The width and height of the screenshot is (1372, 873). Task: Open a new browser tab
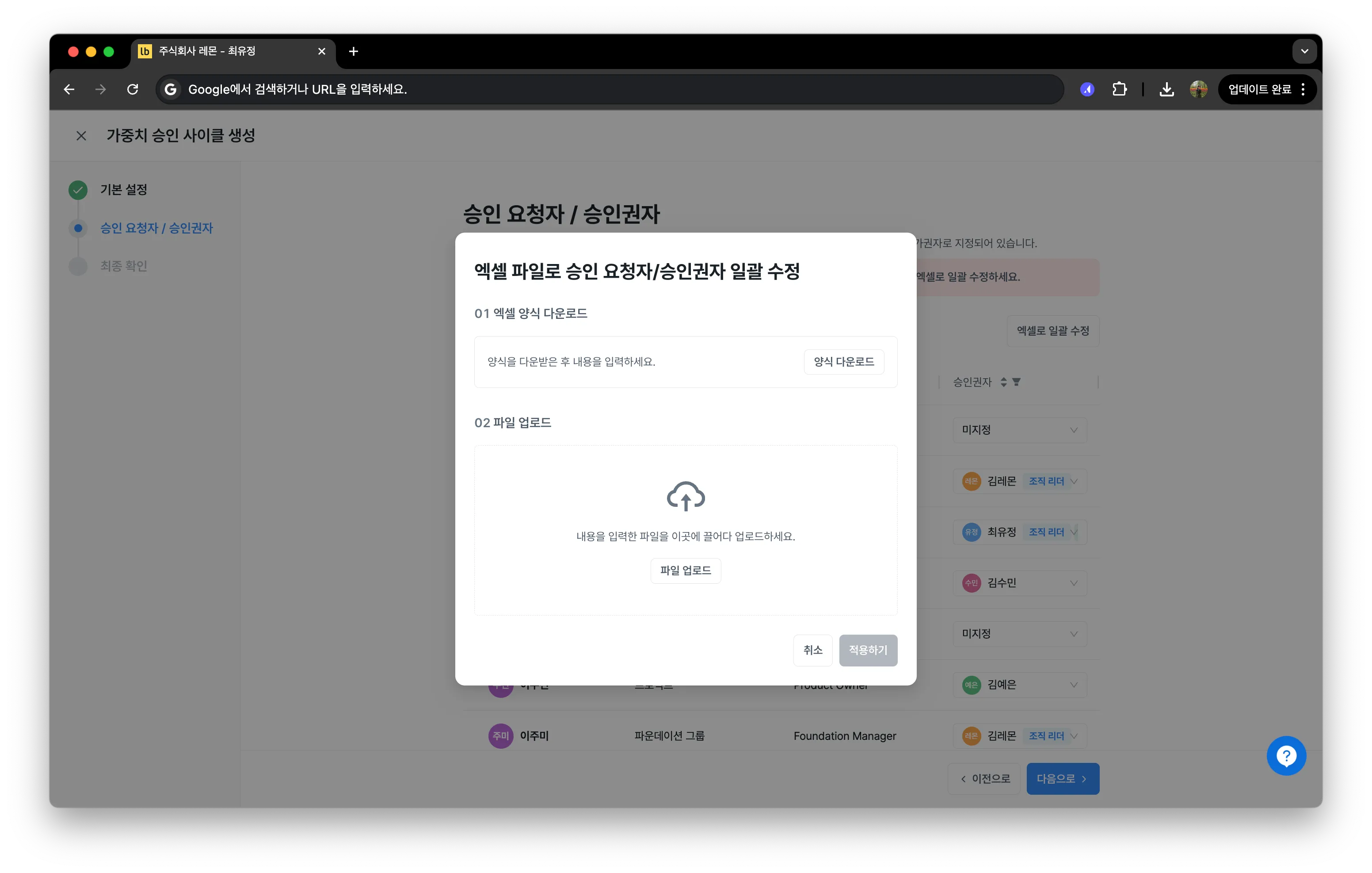tap(353, 51)
